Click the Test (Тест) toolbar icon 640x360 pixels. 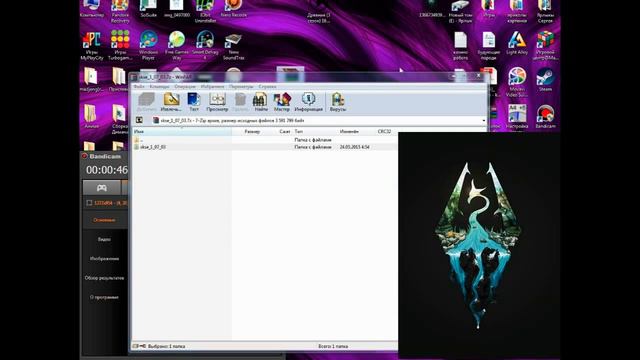pyautogui.click(x=193, y=102)
